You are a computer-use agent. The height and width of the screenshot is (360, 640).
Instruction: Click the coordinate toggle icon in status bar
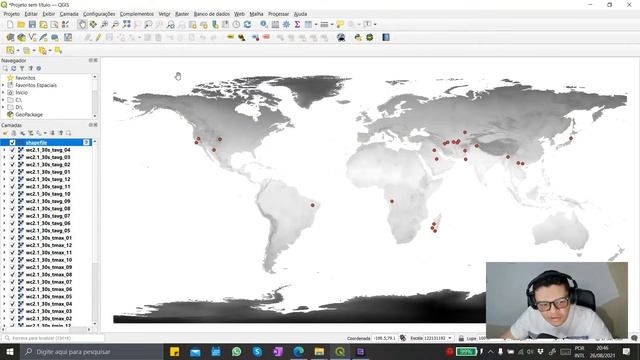click(403, 338)
